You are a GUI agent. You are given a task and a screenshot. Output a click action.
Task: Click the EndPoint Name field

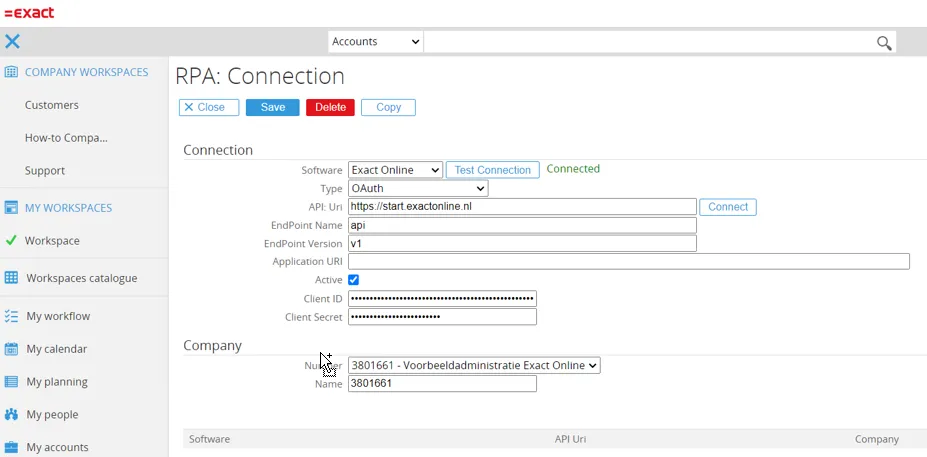pyautogui.click(x=522, y=225)
